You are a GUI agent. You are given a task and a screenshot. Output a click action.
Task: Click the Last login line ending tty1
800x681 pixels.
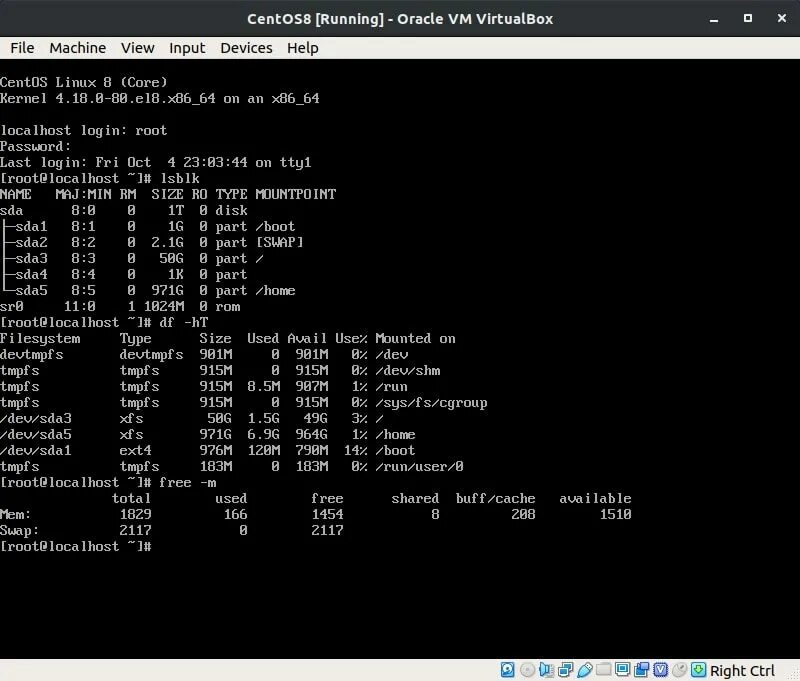point(156,162)
